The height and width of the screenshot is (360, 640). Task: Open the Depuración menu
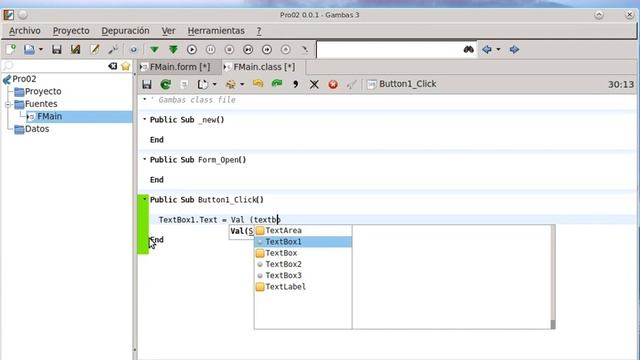point(125,31)
